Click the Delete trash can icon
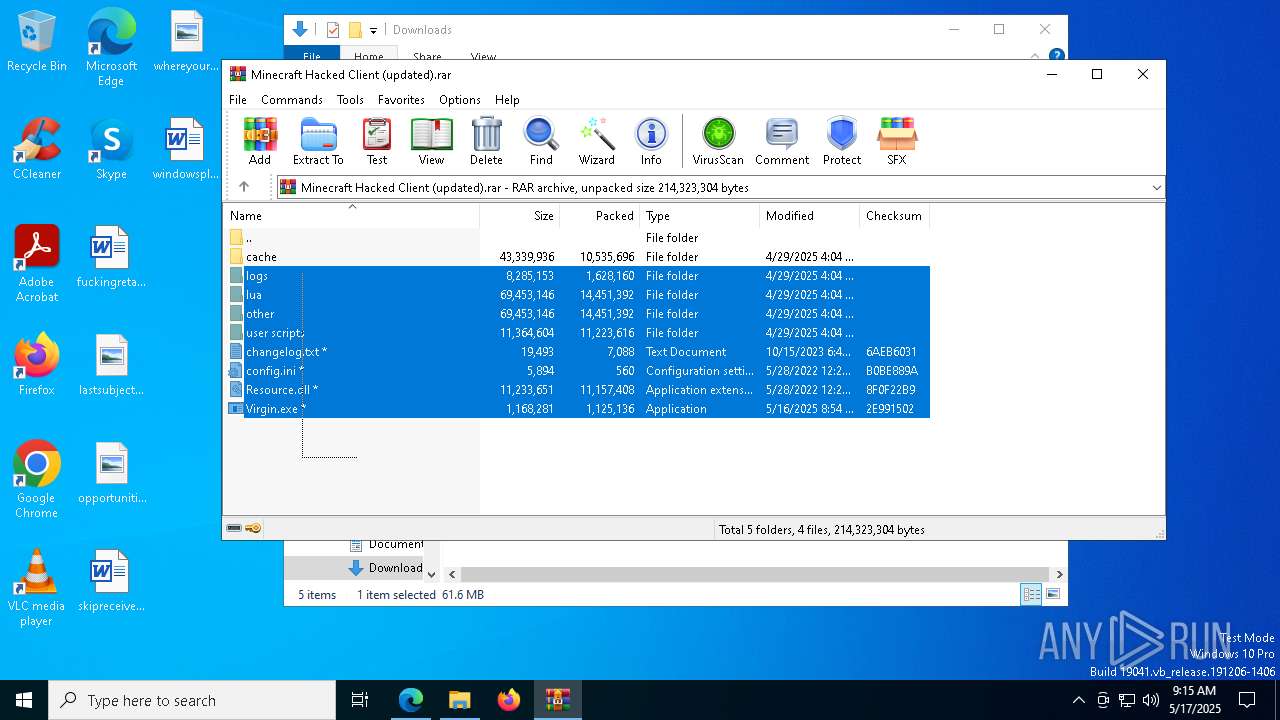Screen dimensions: 1280x720 pyautogui.click(x=486, y=141)
